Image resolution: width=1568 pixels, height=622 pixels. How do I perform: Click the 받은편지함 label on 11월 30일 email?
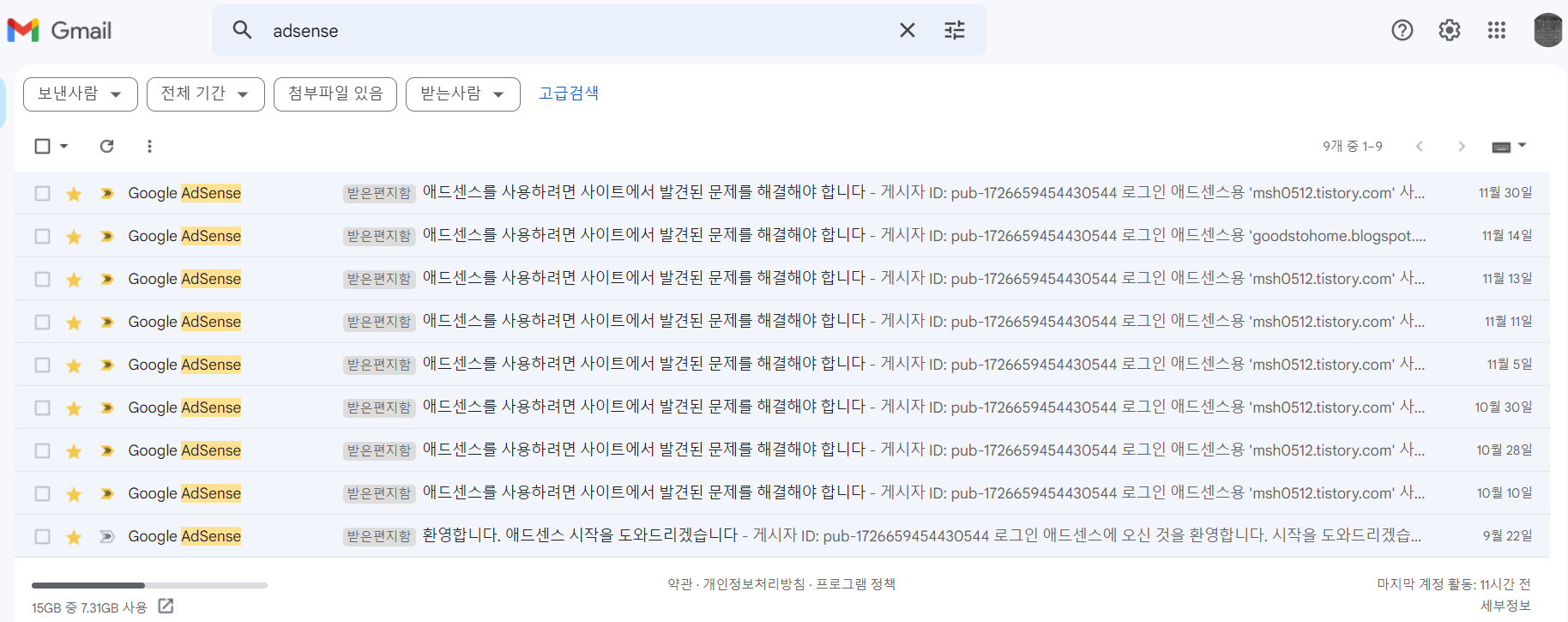tap(379, 193)
